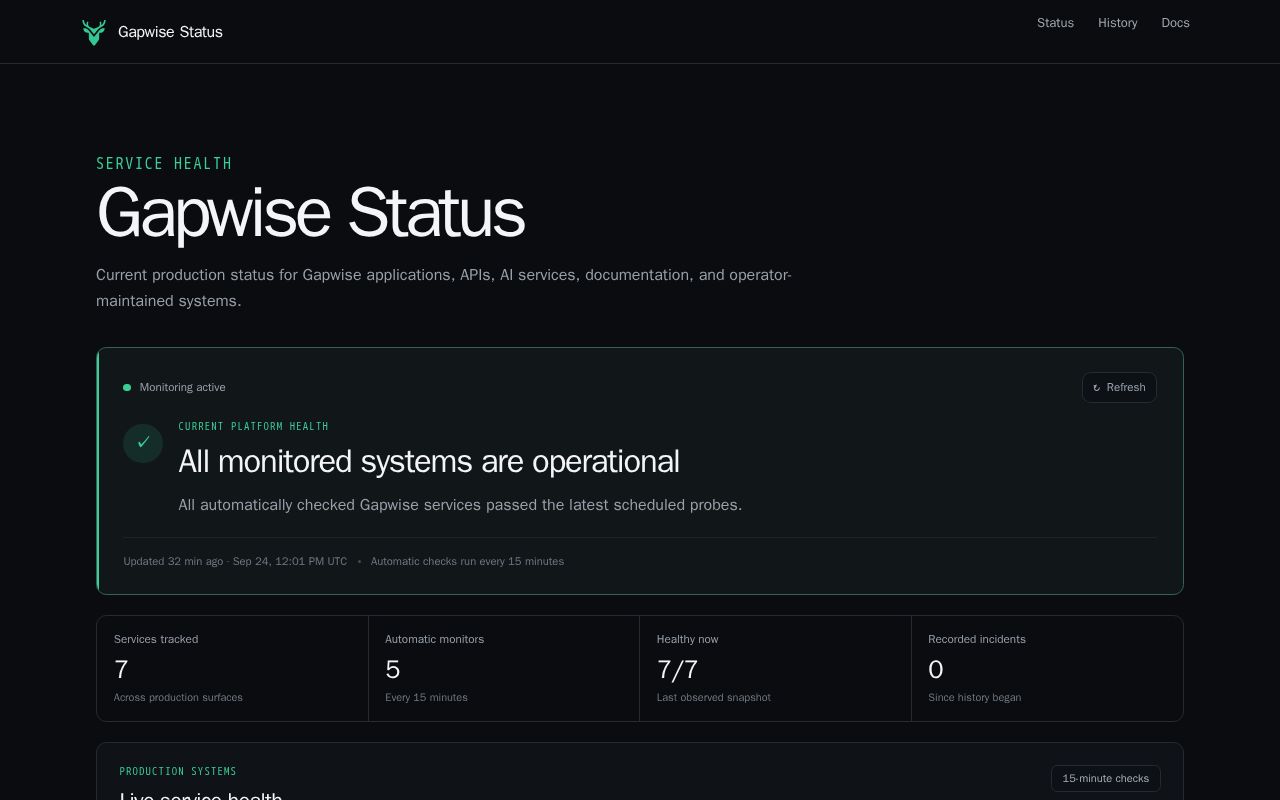Screen dimensions: 1280x800
Task: Click the 15-minute checks badge
Action: tap(1105, 778)
